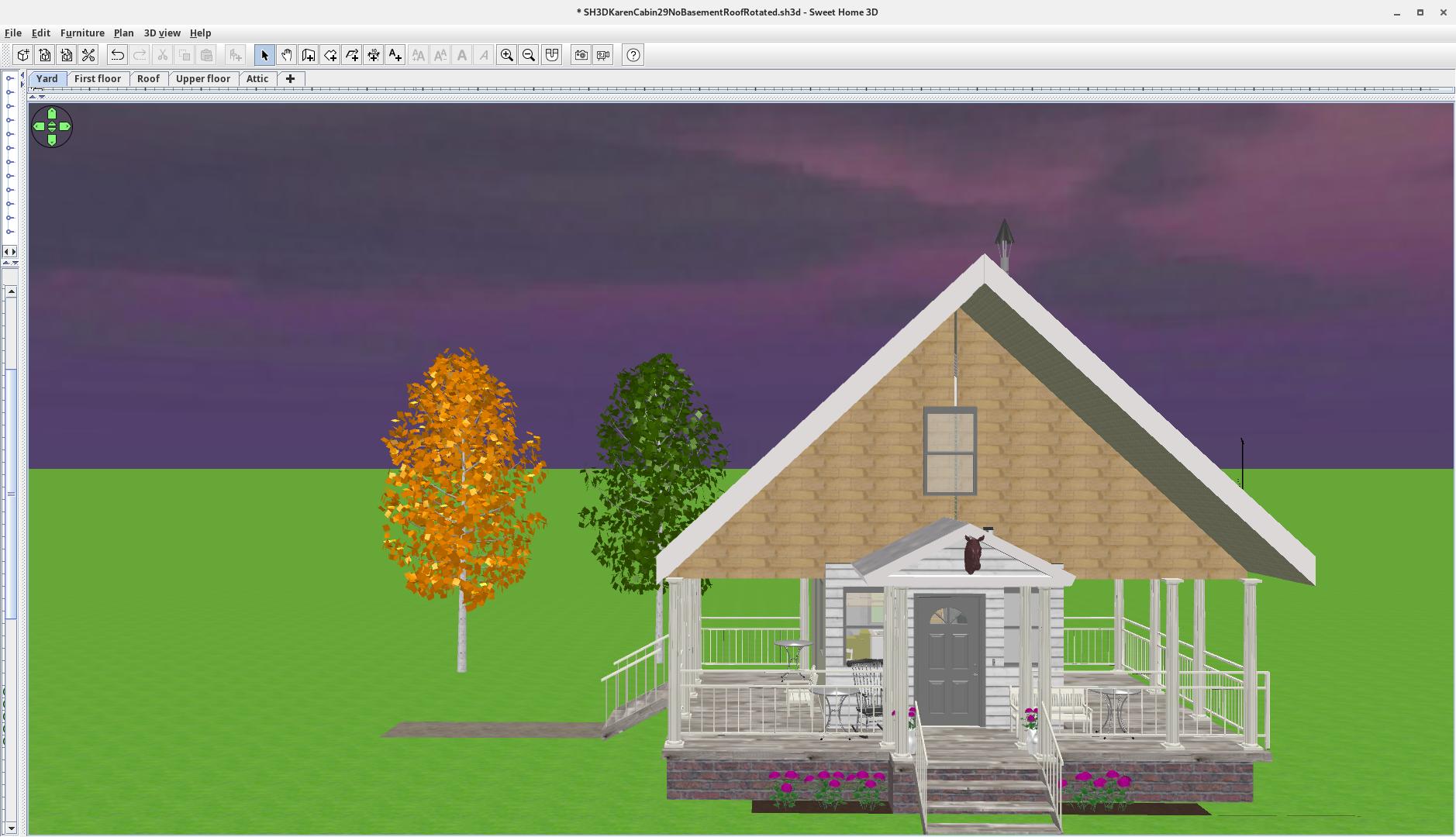Open the Furniture menu

coord(82,33)
